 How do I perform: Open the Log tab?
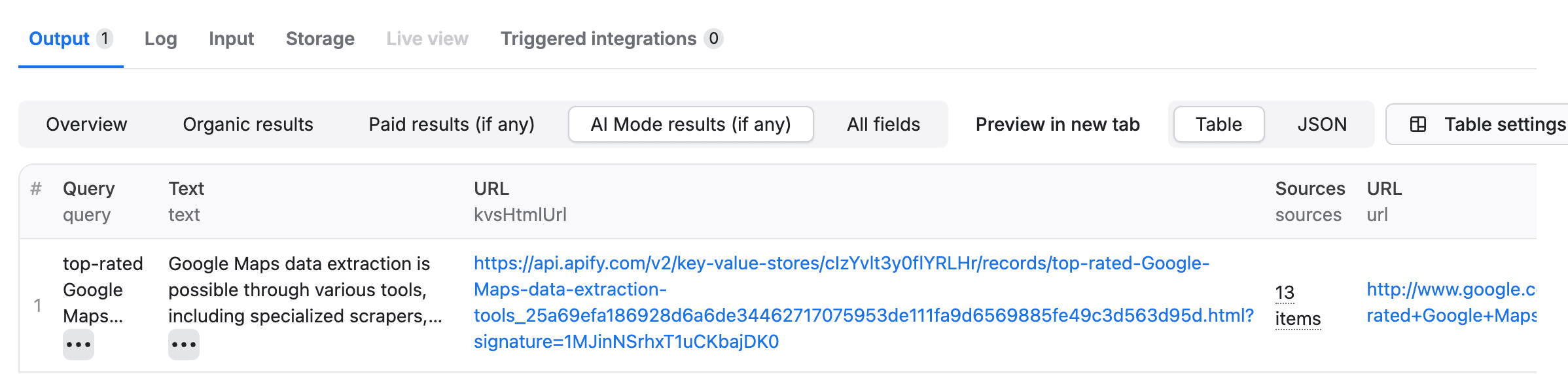[161, 39]
